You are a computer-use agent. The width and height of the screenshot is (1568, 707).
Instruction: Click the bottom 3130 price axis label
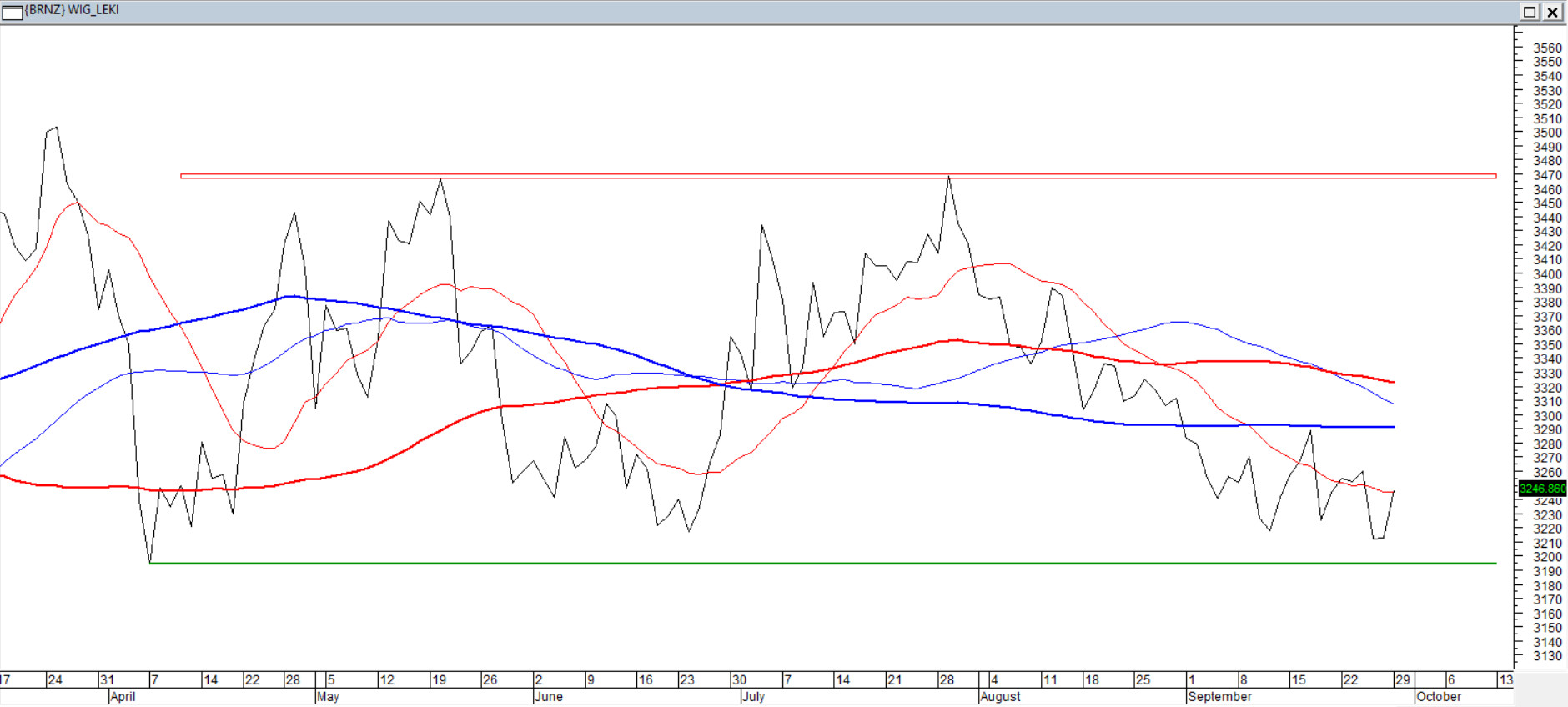click(x=1547, y=656)
